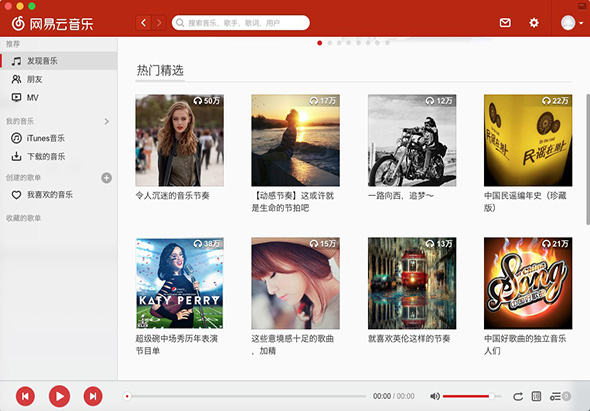Select the seventh banner carousel dot

(377, 43)
